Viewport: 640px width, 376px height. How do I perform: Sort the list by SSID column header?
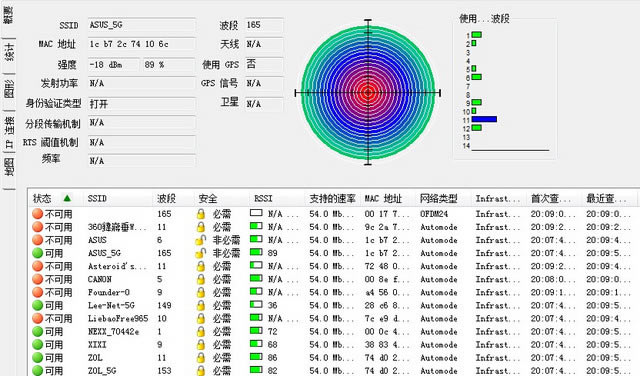click(x=97, y=198)
